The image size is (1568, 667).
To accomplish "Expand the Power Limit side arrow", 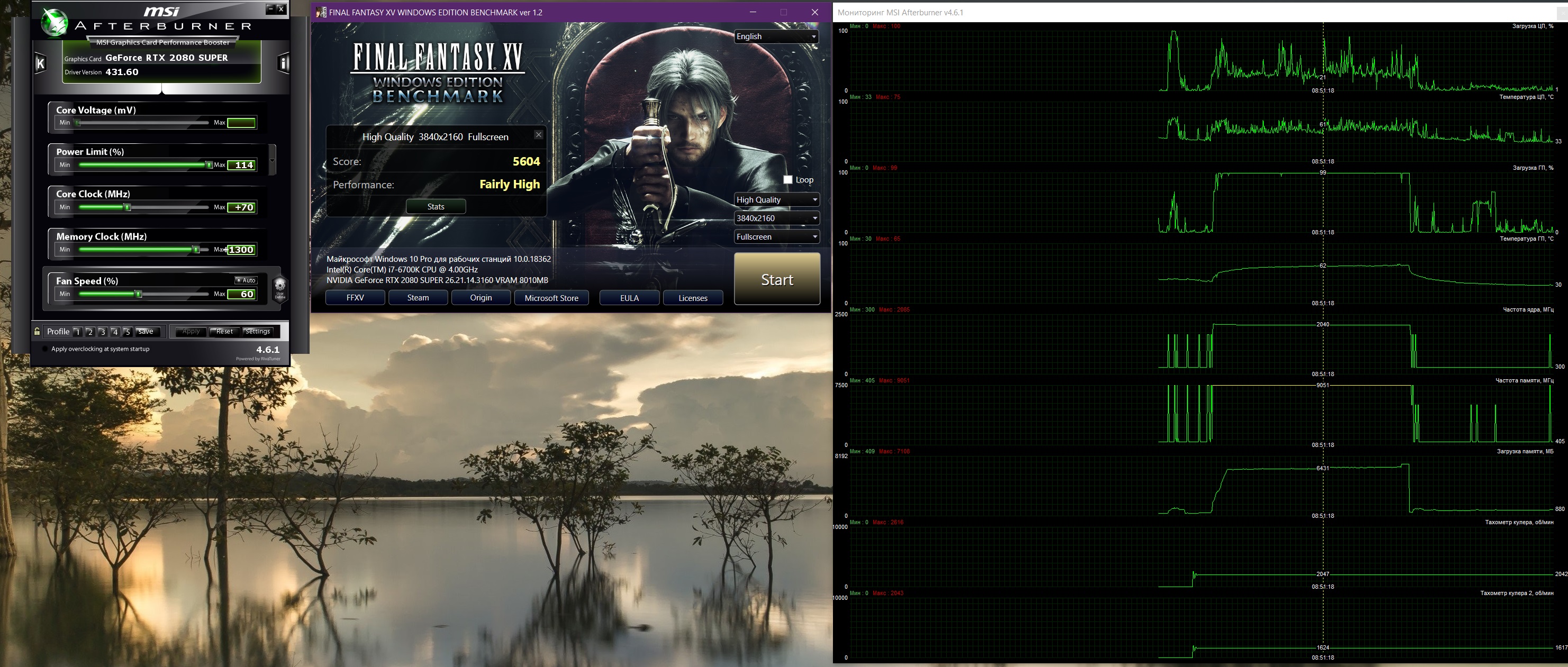I will [272, 160].
